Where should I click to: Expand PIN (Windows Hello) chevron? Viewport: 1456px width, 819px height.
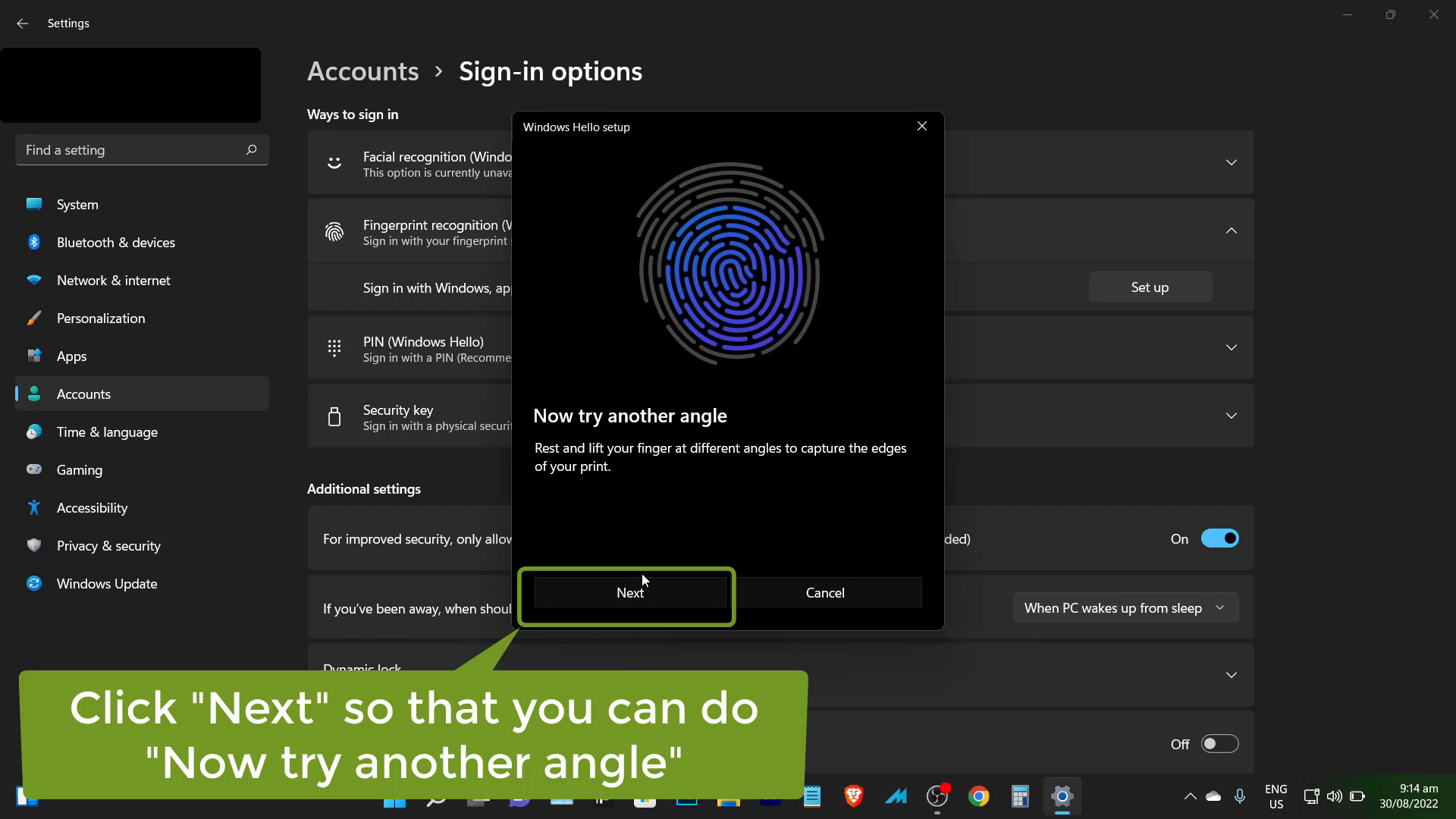pyautogui.click(x=1232, y=347)
